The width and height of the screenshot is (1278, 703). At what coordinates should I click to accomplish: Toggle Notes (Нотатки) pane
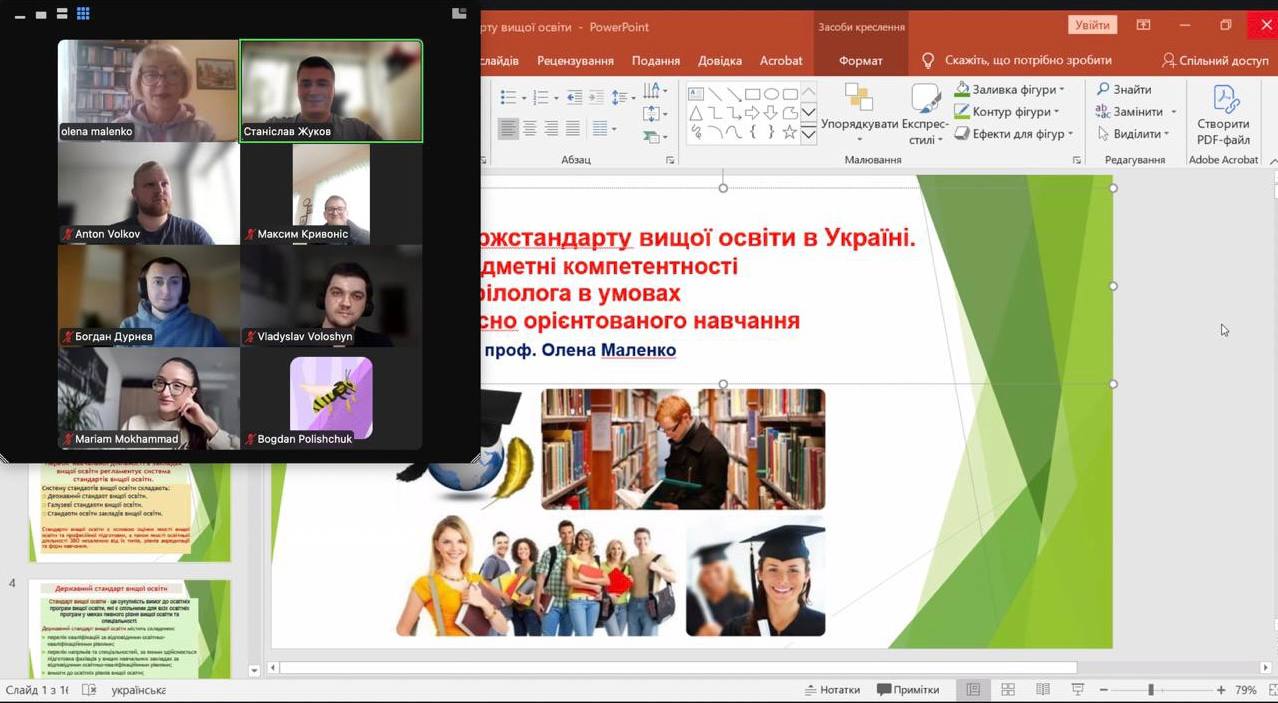click(x=832, y=690)
